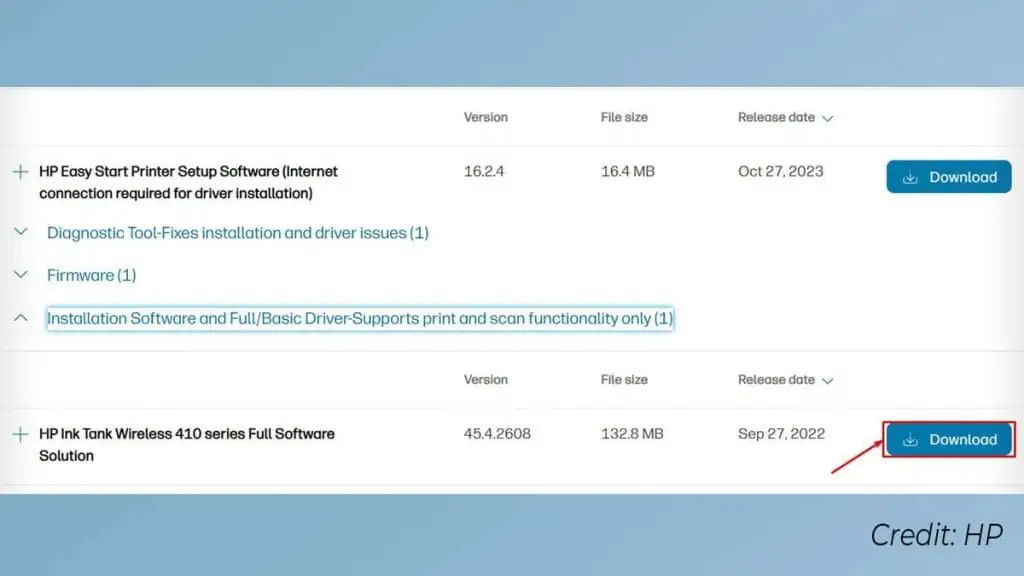The height and width of the screenshot is (576, 1024).
Task: Click the upper Version column header
Action: (485, 117)
